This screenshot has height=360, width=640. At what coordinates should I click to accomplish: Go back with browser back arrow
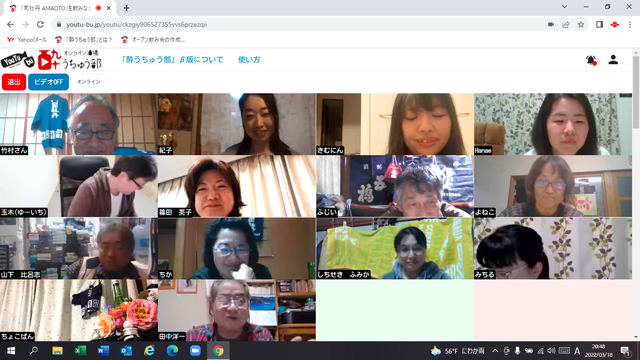[x=10, y=24]
